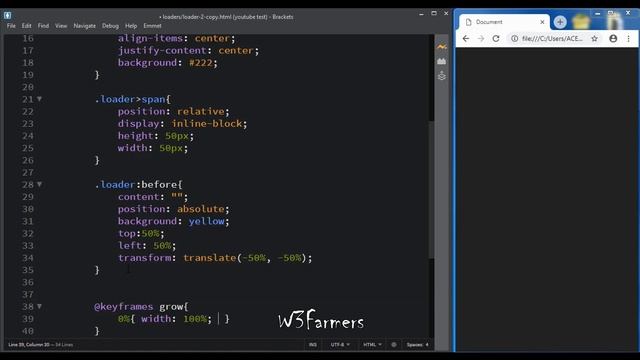Open the View menu

click(x=61, y=26)
